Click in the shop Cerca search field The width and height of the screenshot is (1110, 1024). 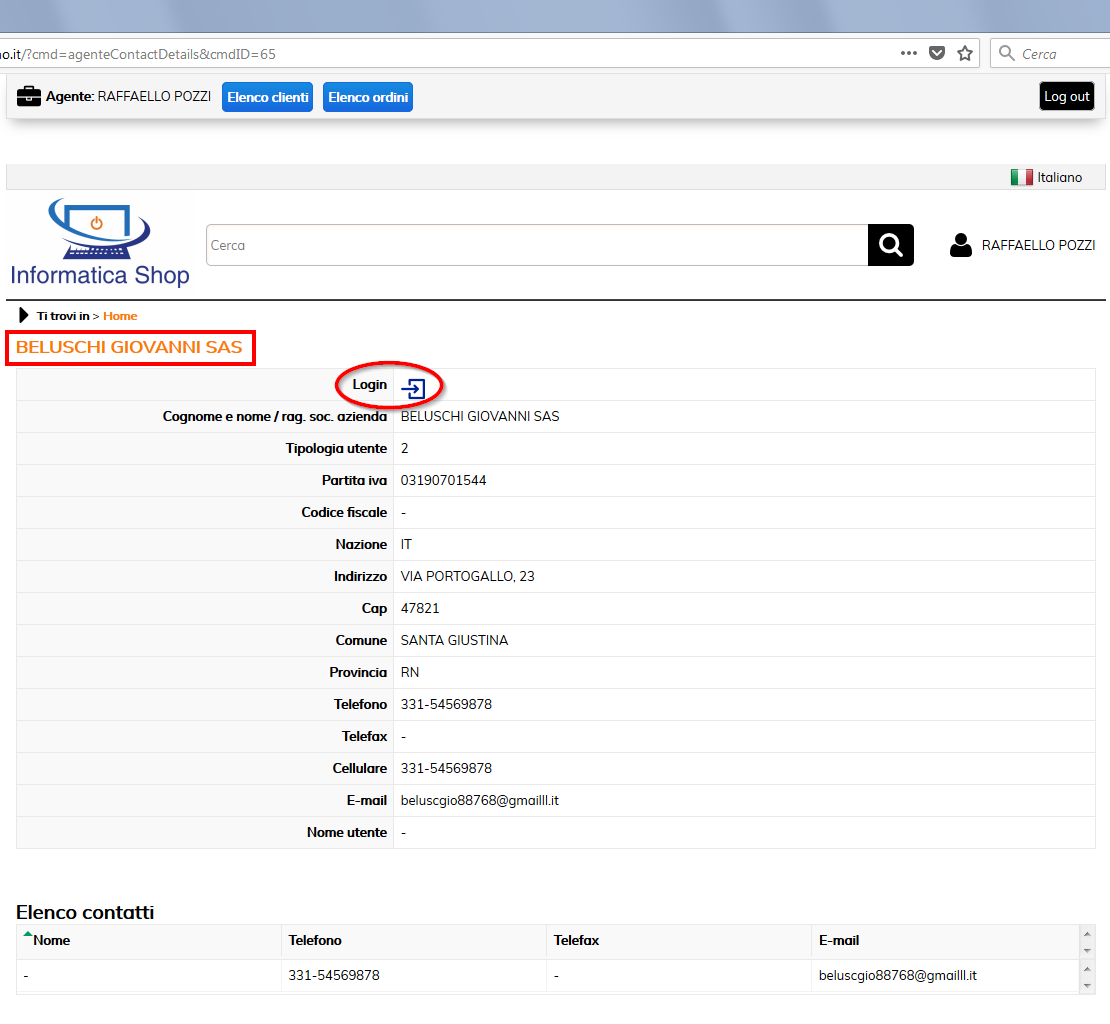536,245
